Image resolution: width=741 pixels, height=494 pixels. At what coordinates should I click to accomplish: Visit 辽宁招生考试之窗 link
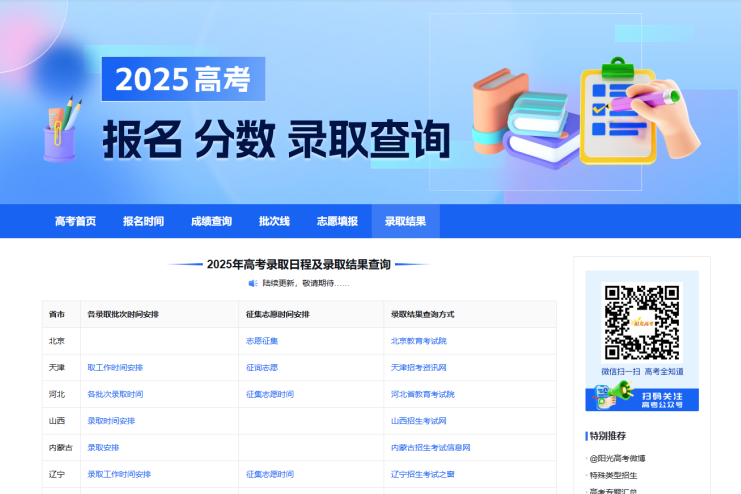click(422, 474)
